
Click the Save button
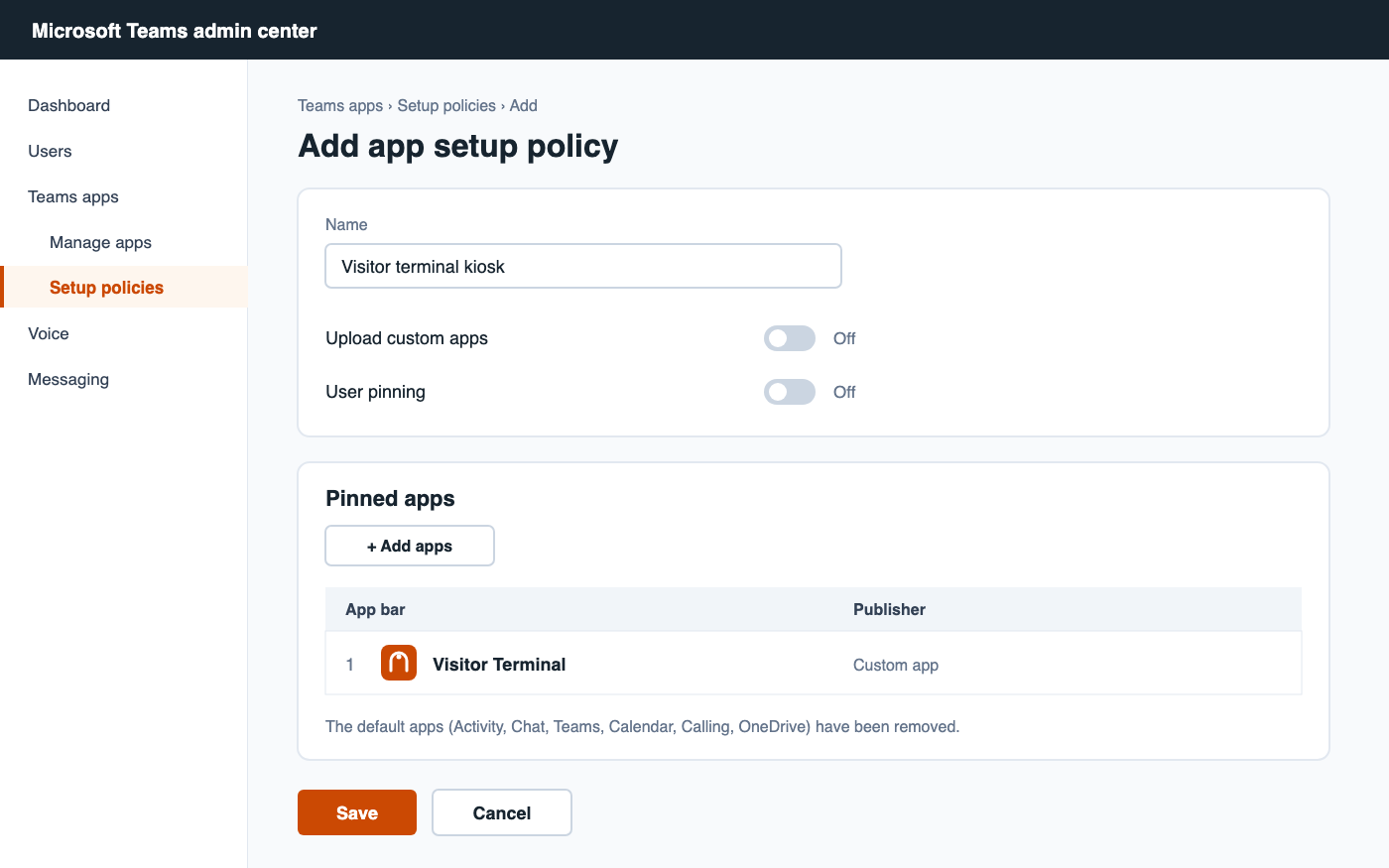357,812
